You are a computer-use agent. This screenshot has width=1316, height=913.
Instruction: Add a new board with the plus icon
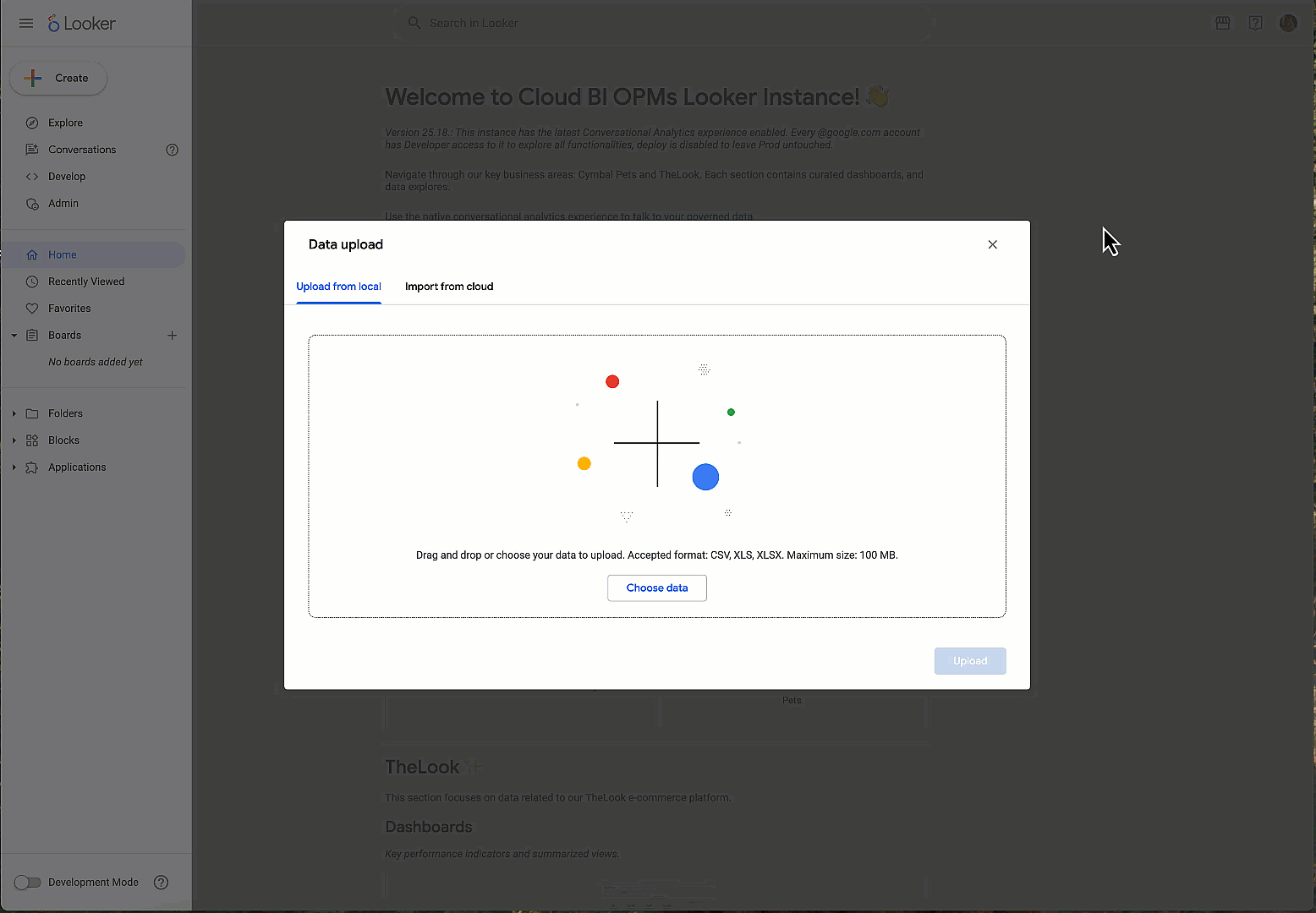[x=172, y=335]
